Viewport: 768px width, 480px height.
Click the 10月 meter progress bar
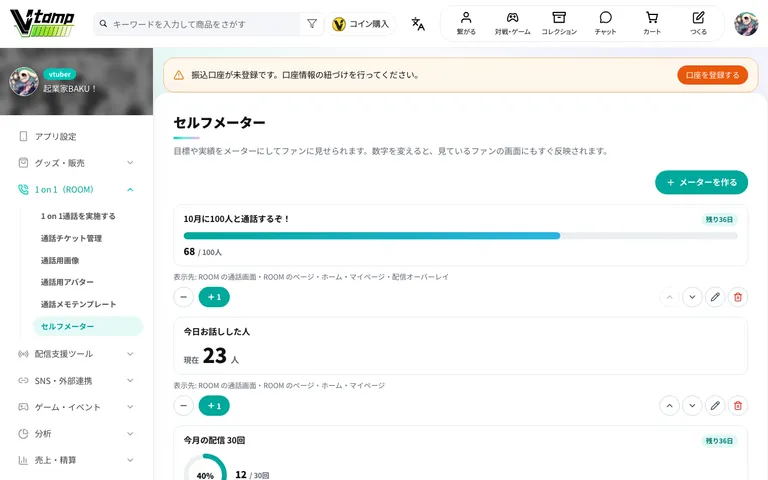click(x=460, y=236)
